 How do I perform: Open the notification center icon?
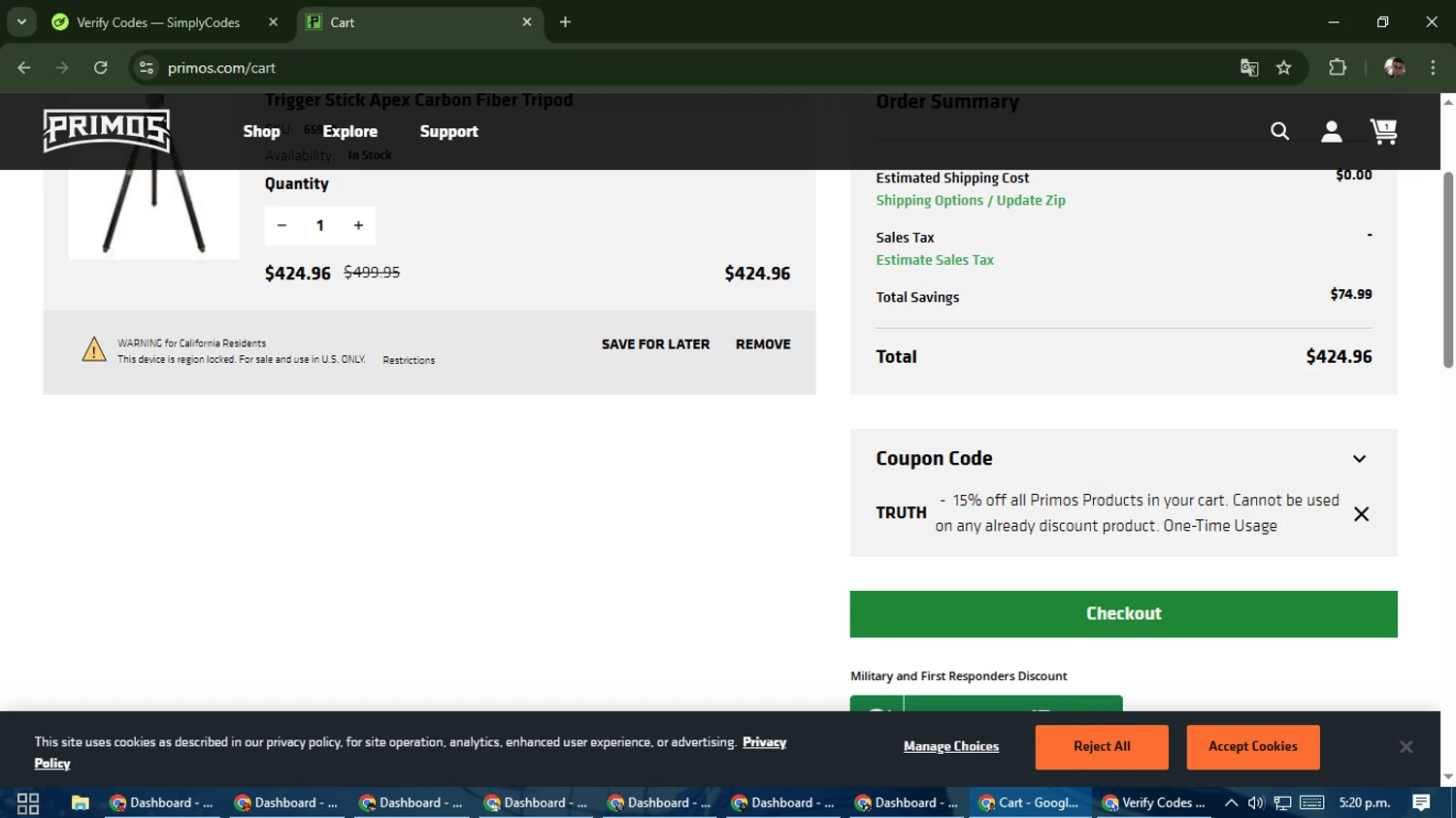[1421, 802]
